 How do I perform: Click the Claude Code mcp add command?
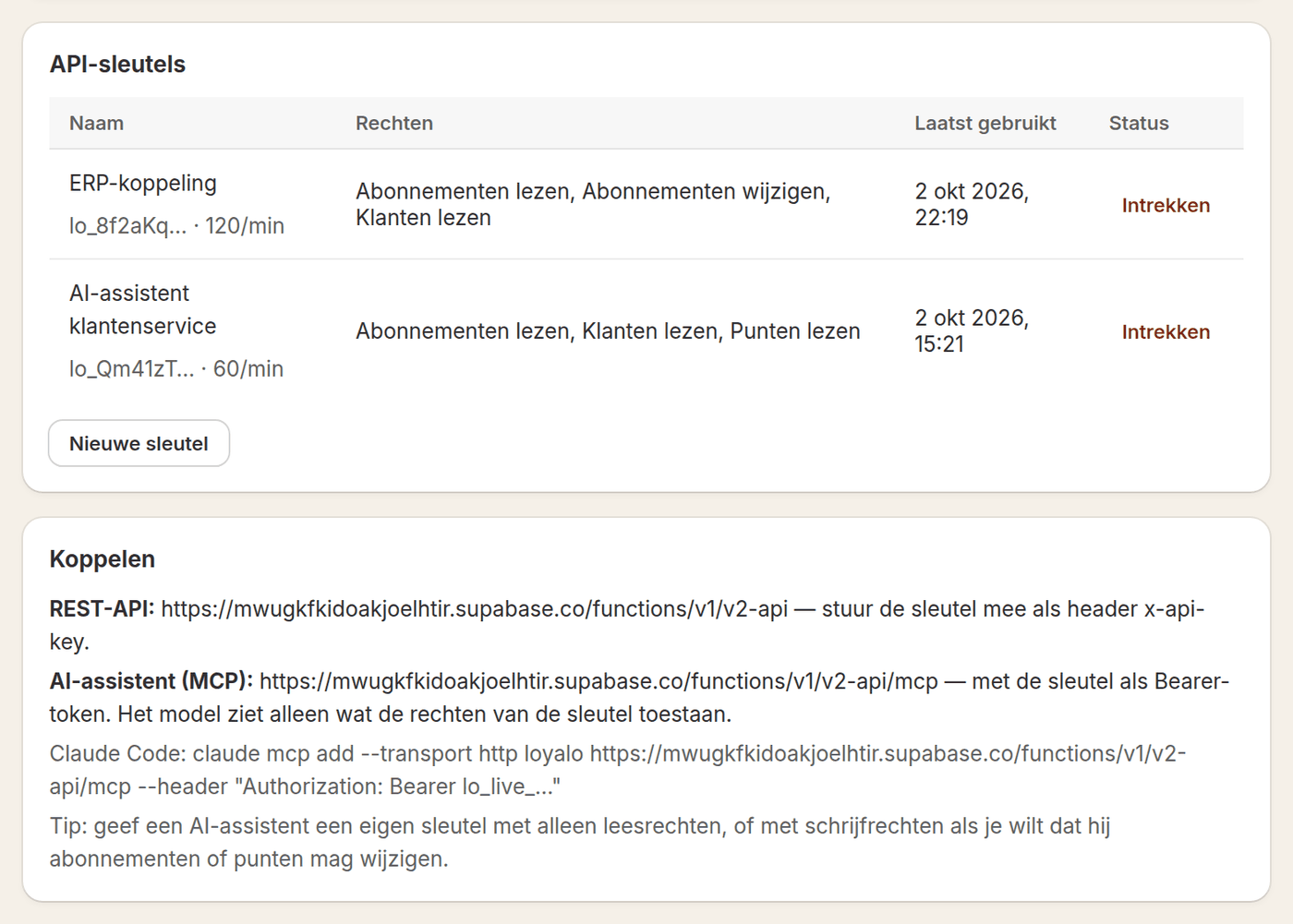pos(618,770)
